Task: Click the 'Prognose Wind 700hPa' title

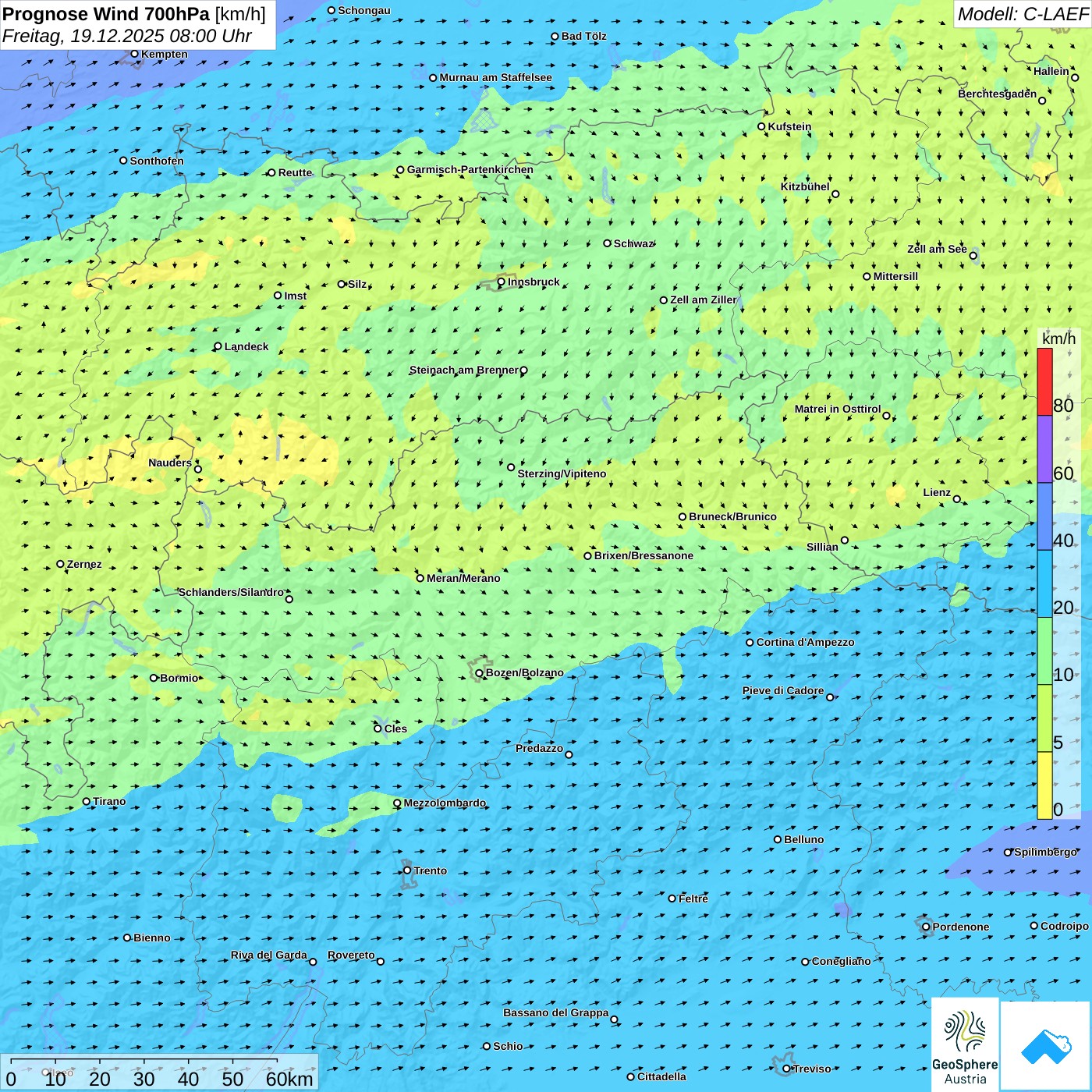Action: 106,14
